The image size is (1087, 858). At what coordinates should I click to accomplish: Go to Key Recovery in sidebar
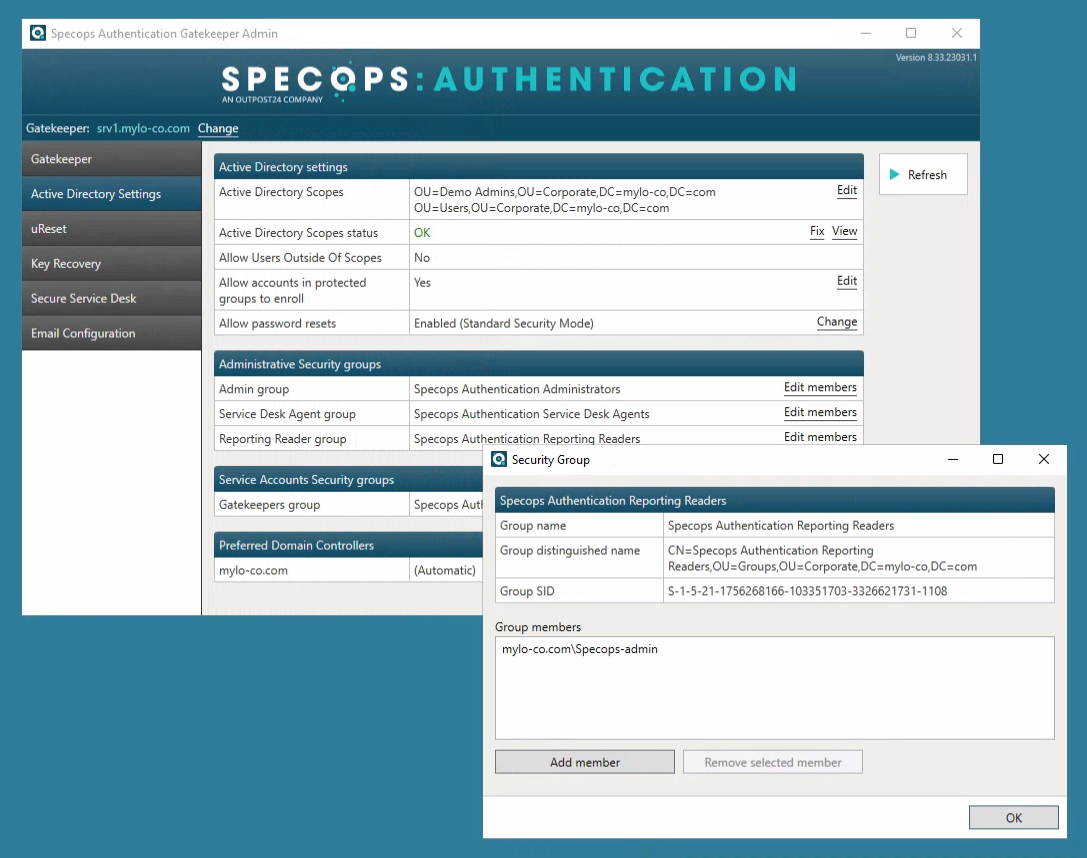[x=112, y=263]
